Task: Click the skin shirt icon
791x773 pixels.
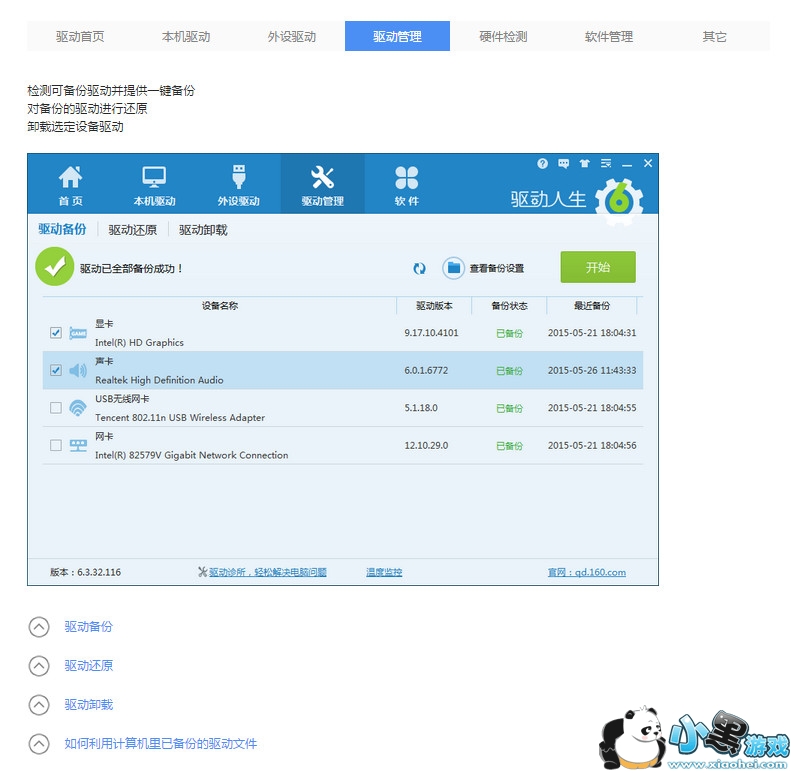Action: (584, 163)
